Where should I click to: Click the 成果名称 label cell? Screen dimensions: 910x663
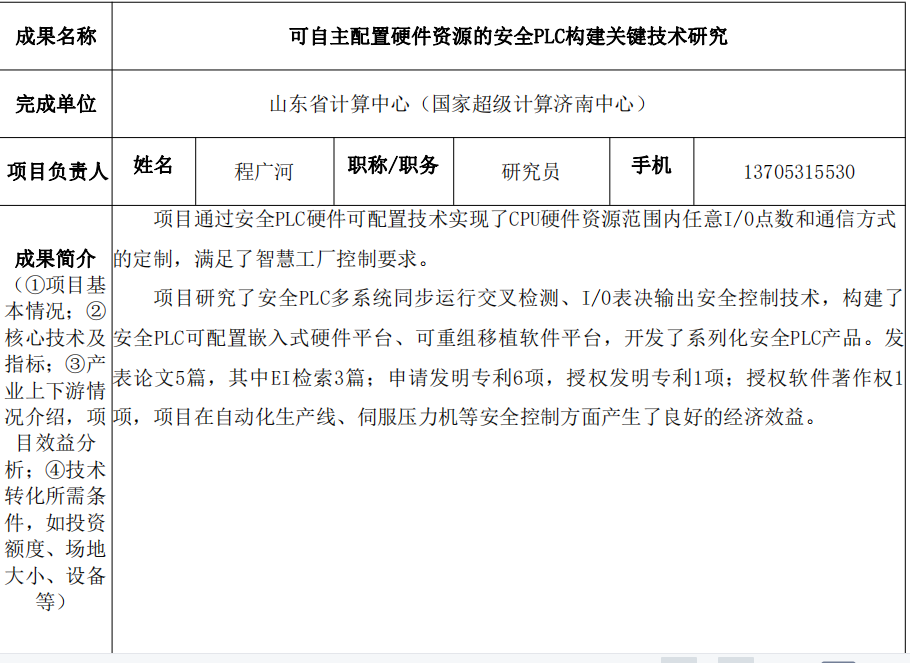(56, 37)
